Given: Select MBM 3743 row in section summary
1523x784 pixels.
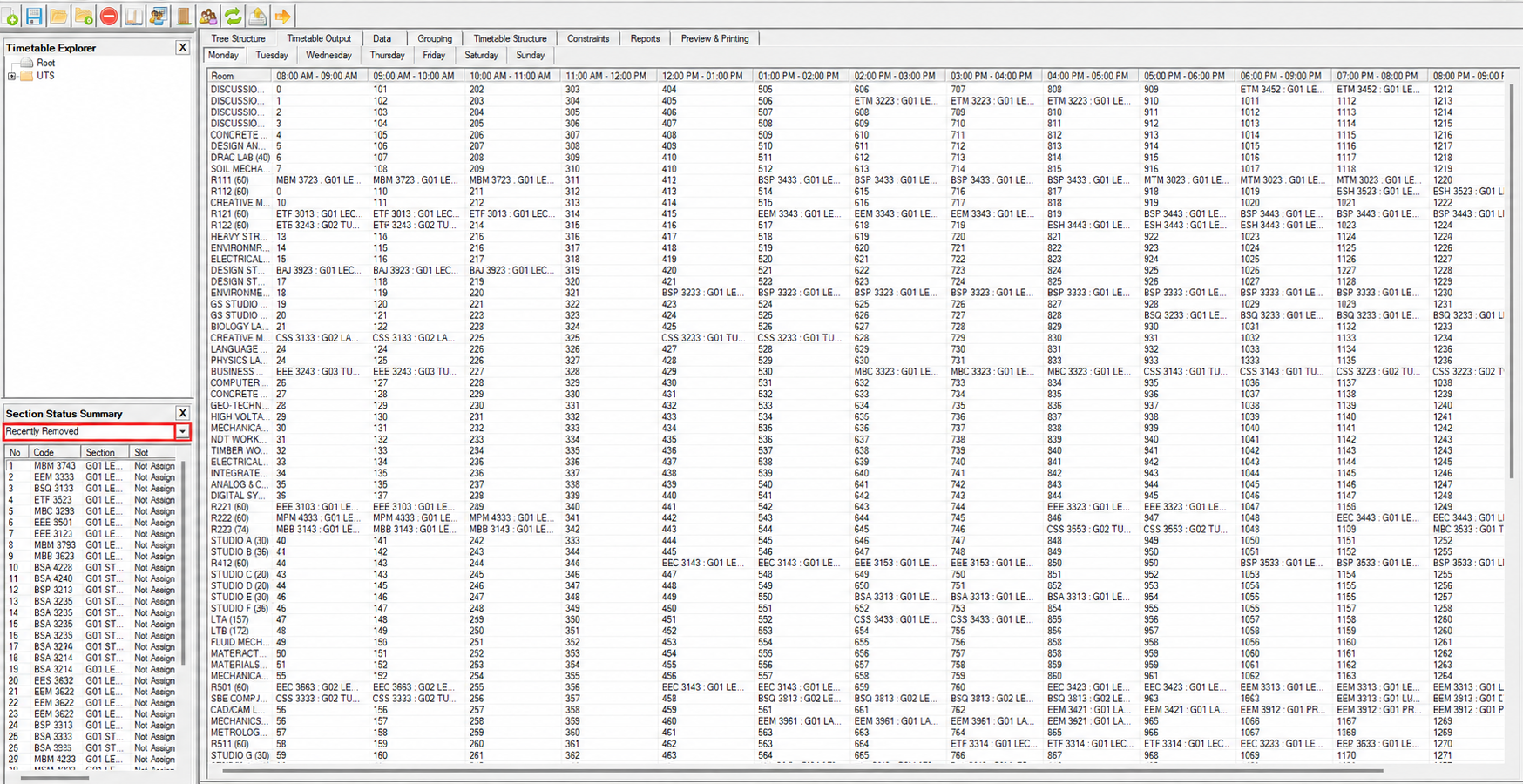Looking at the screenshot, I should (92, 466).
